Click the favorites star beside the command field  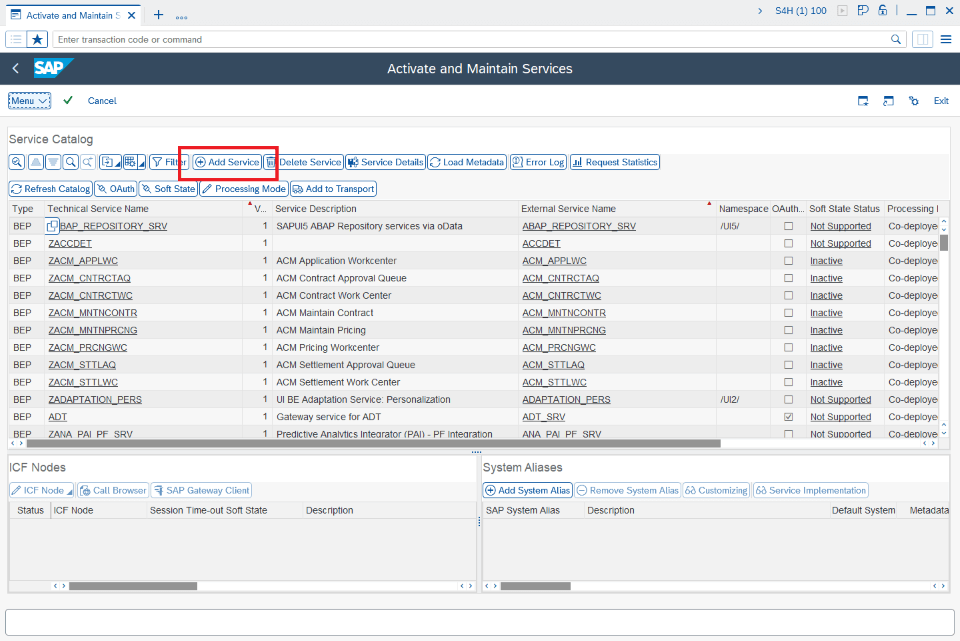37,39
